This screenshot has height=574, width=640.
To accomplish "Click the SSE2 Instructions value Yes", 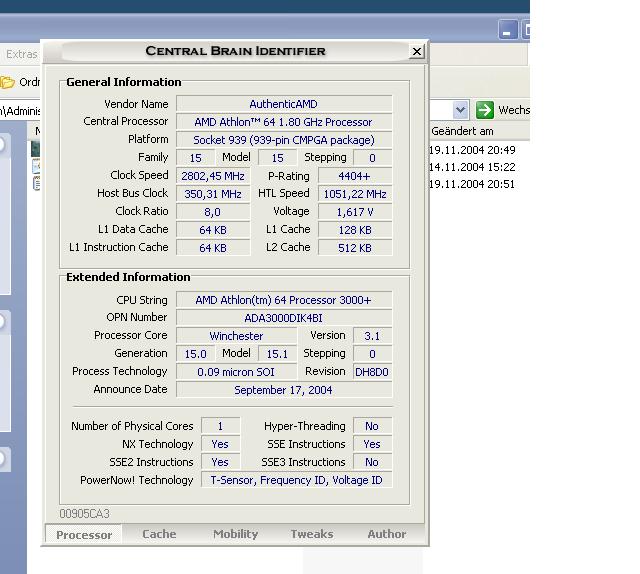I will click(220, 462).
